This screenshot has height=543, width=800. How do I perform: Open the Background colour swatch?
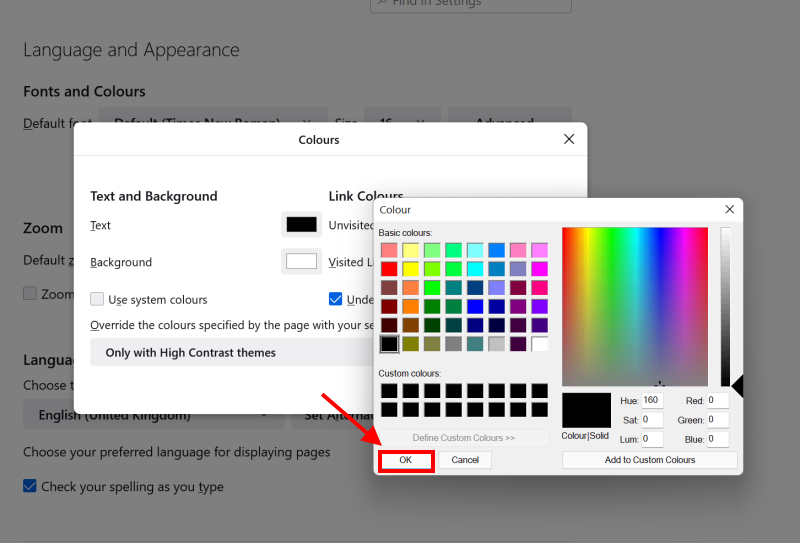301,262
